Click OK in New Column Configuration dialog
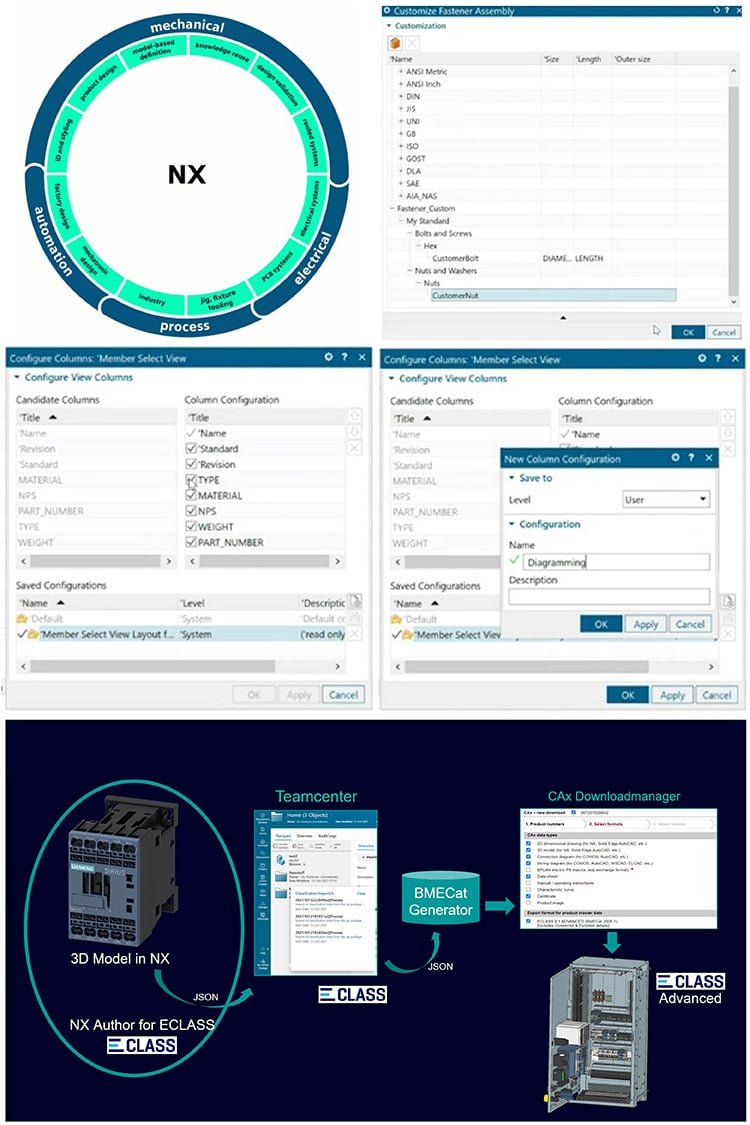The width and height of the screenshot is (750, 1125). pos(601,624)
